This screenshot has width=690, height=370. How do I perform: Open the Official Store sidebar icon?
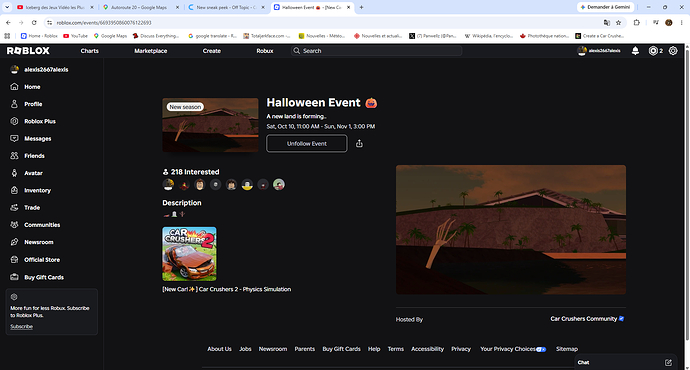pyautogui.click(x=15, y=260)
